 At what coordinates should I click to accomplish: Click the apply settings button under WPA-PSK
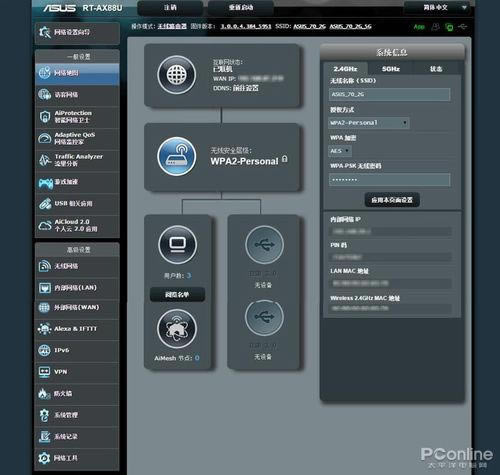[392, 200]
